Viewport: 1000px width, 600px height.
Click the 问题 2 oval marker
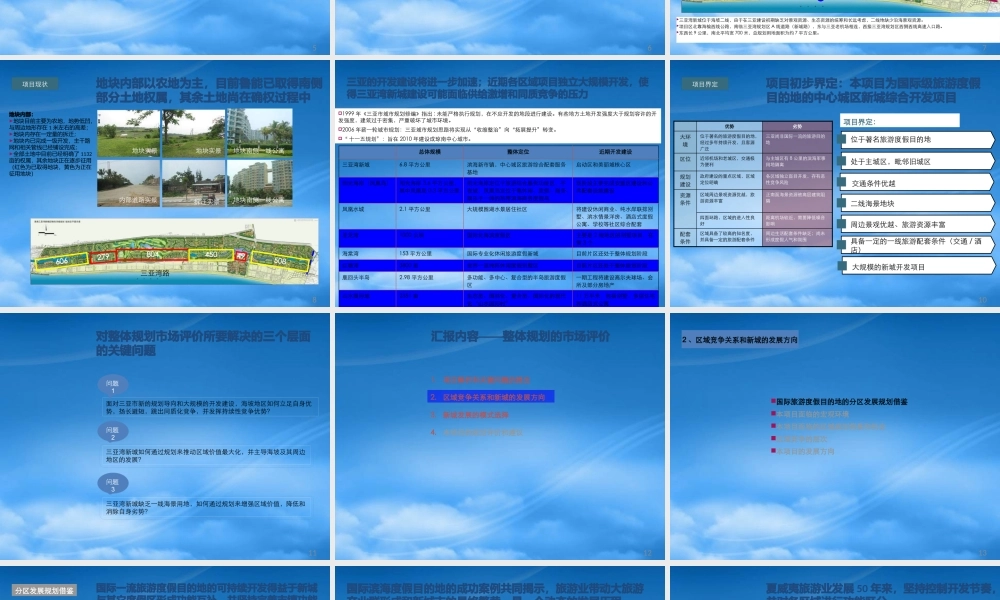(x=113, y=432)
